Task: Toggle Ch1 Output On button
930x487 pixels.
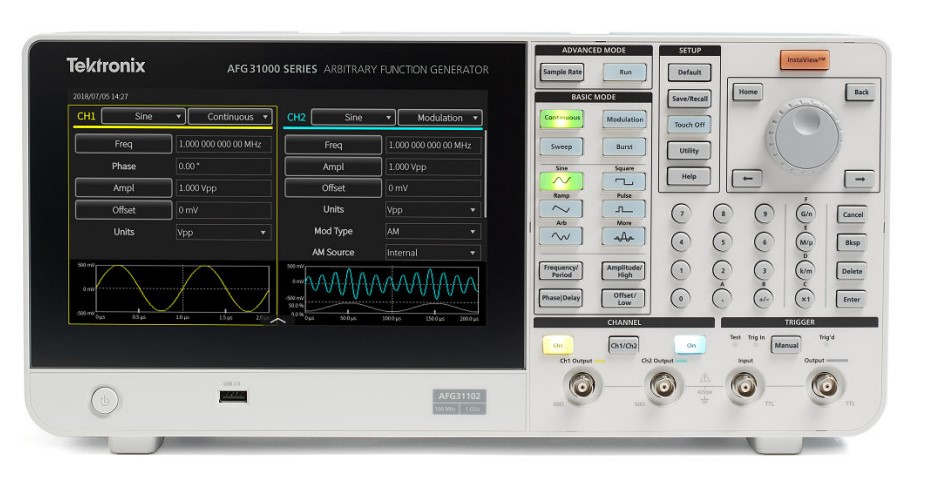Action: click(x=558, y=345)
